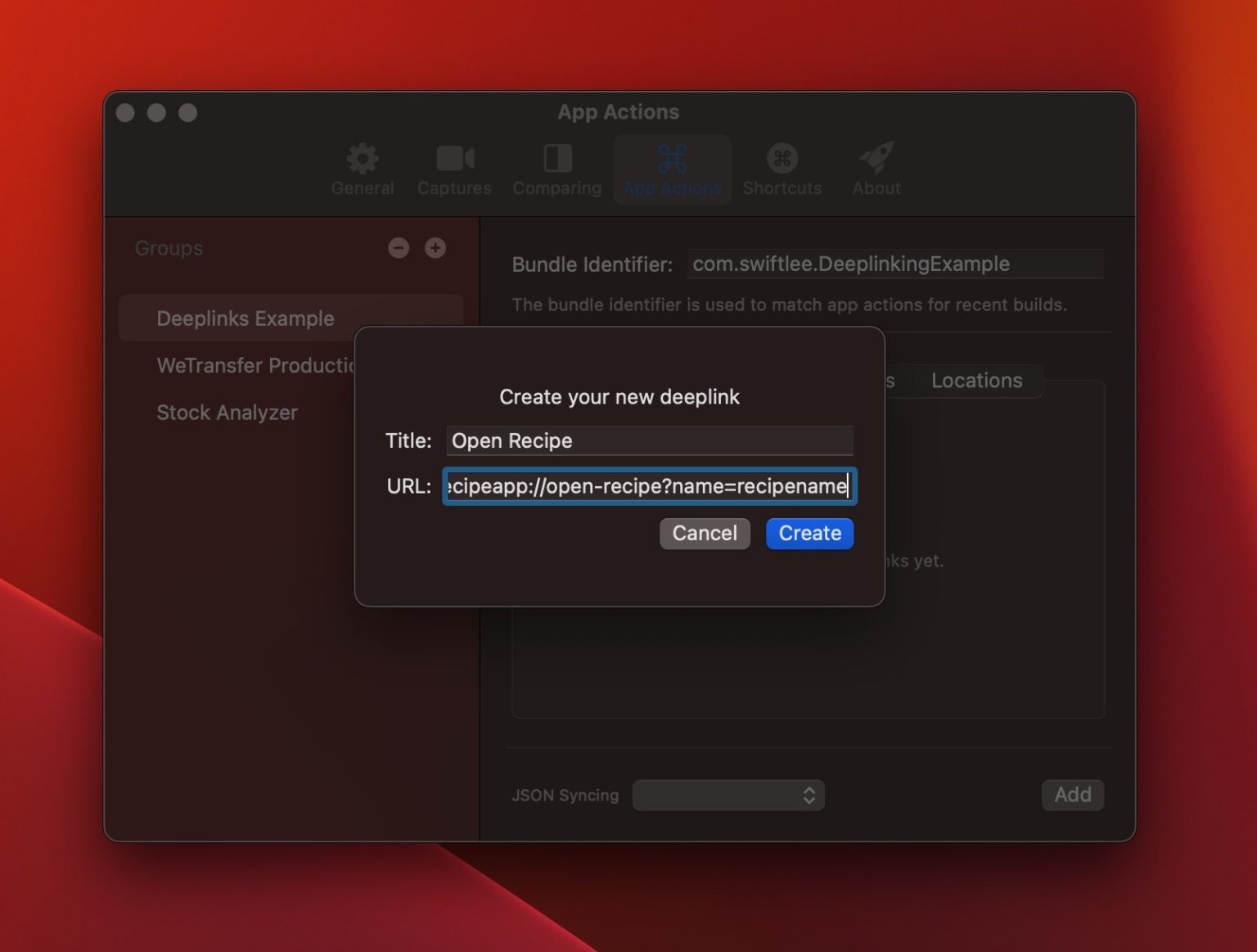Image resolution: width=1257 pixels, height=952 pixels.
Task: Click the URL input field
Action: (649, 486)
